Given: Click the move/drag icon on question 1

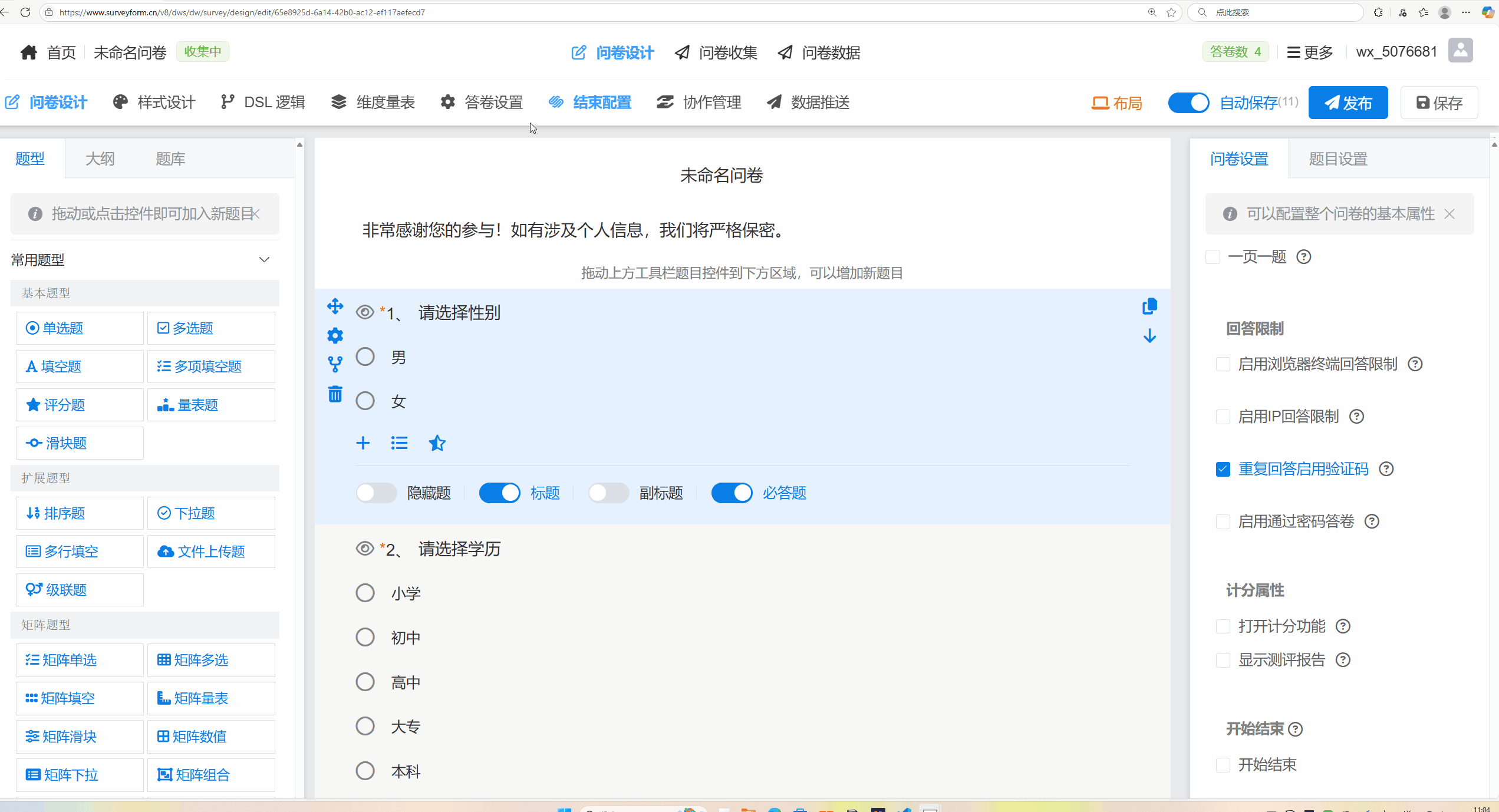Looking at the screenshot, I should 335,306.
